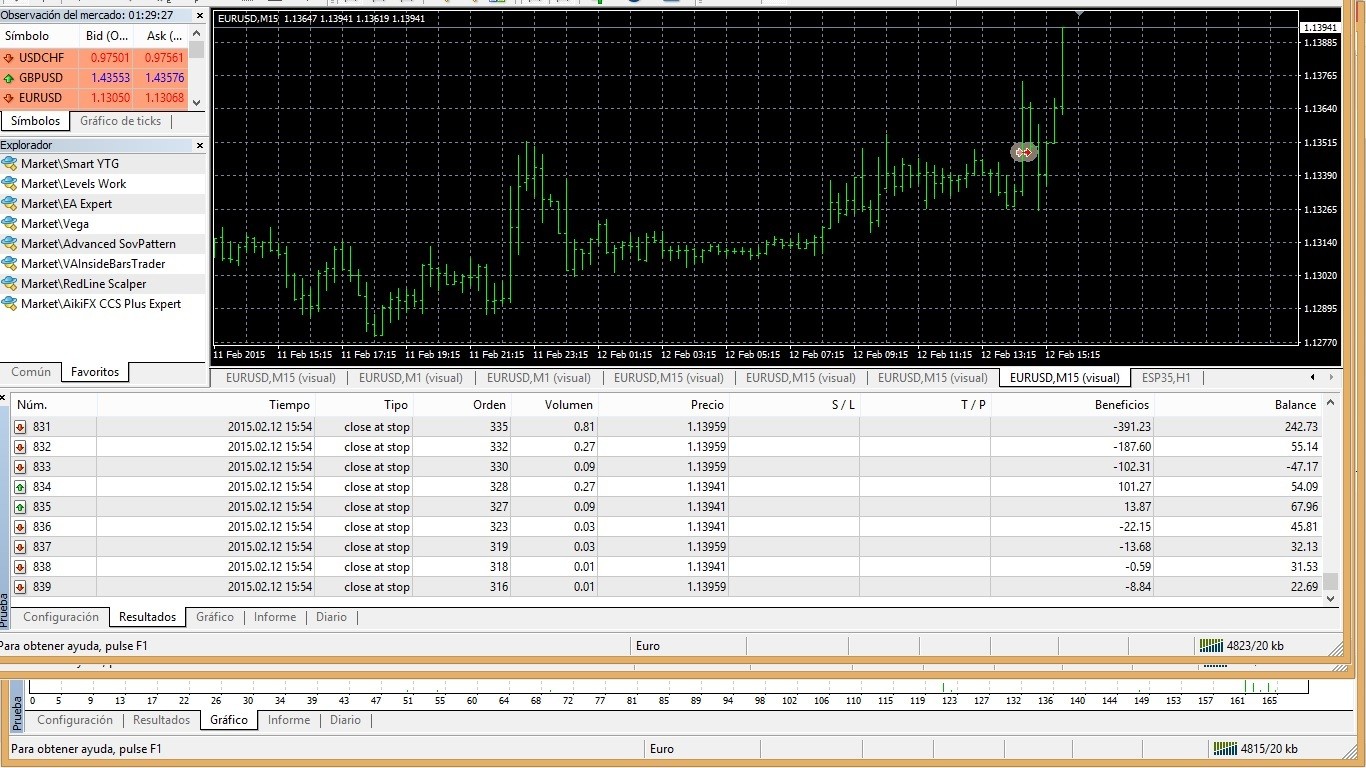Close the Explorador panel
The image size is (1366, 768).
pos(199,145)
